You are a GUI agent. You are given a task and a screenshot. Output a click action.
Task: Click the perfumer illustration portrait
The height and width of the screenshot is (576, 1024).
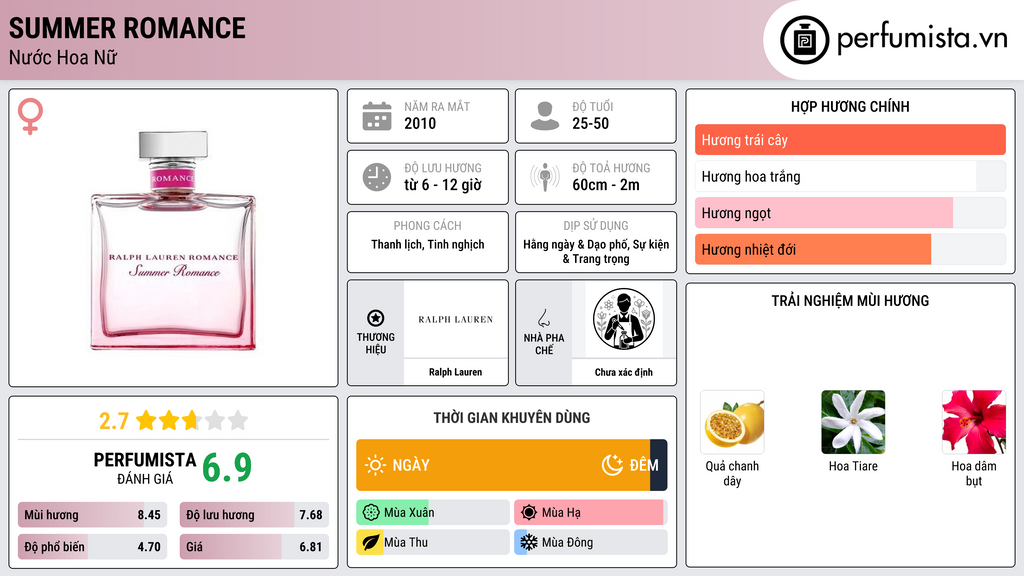(624, 319)
